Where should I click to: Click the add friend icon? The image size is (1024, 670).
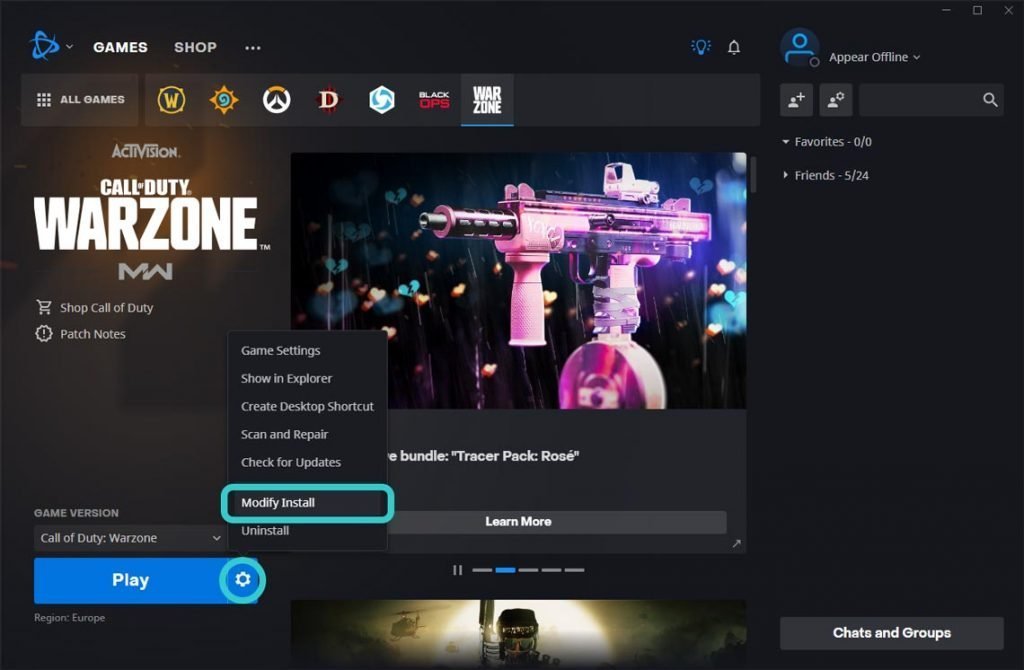pyautogui.click(x=796, y=100)
